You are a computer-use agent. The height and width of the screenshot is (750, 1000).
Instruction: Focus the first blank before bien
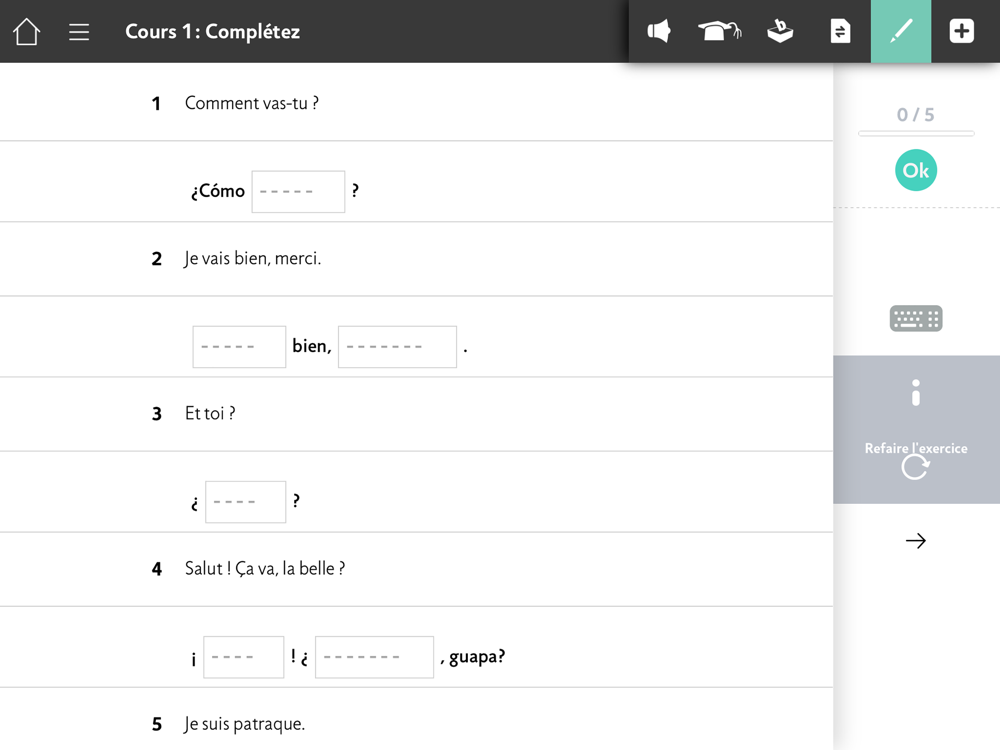(239, 346)
